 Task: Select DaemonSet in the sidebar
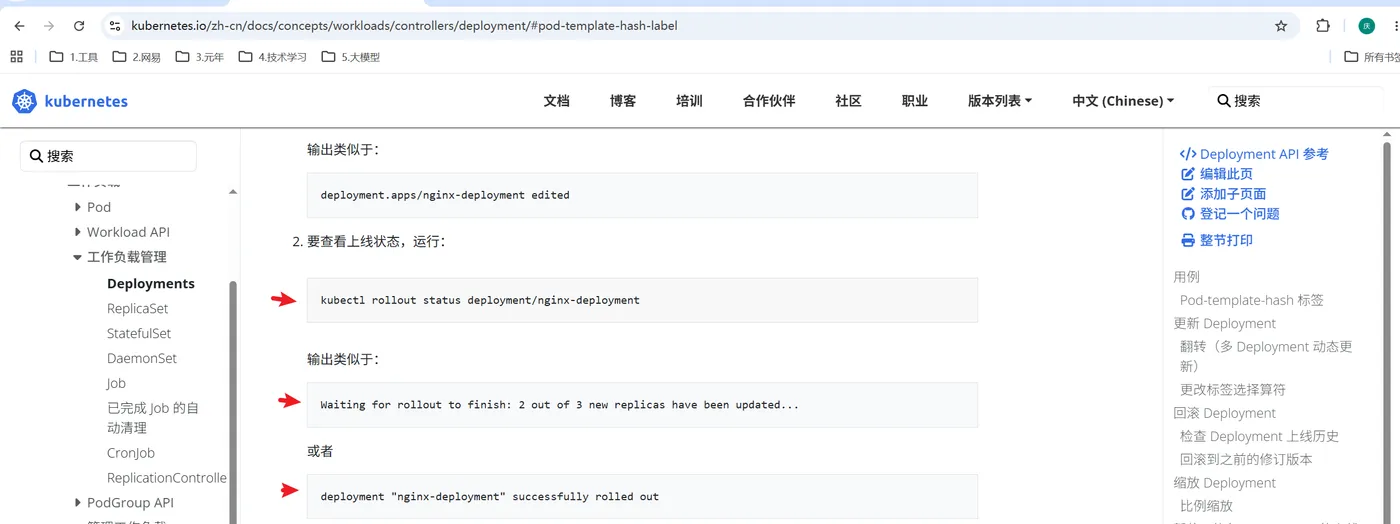142,358
